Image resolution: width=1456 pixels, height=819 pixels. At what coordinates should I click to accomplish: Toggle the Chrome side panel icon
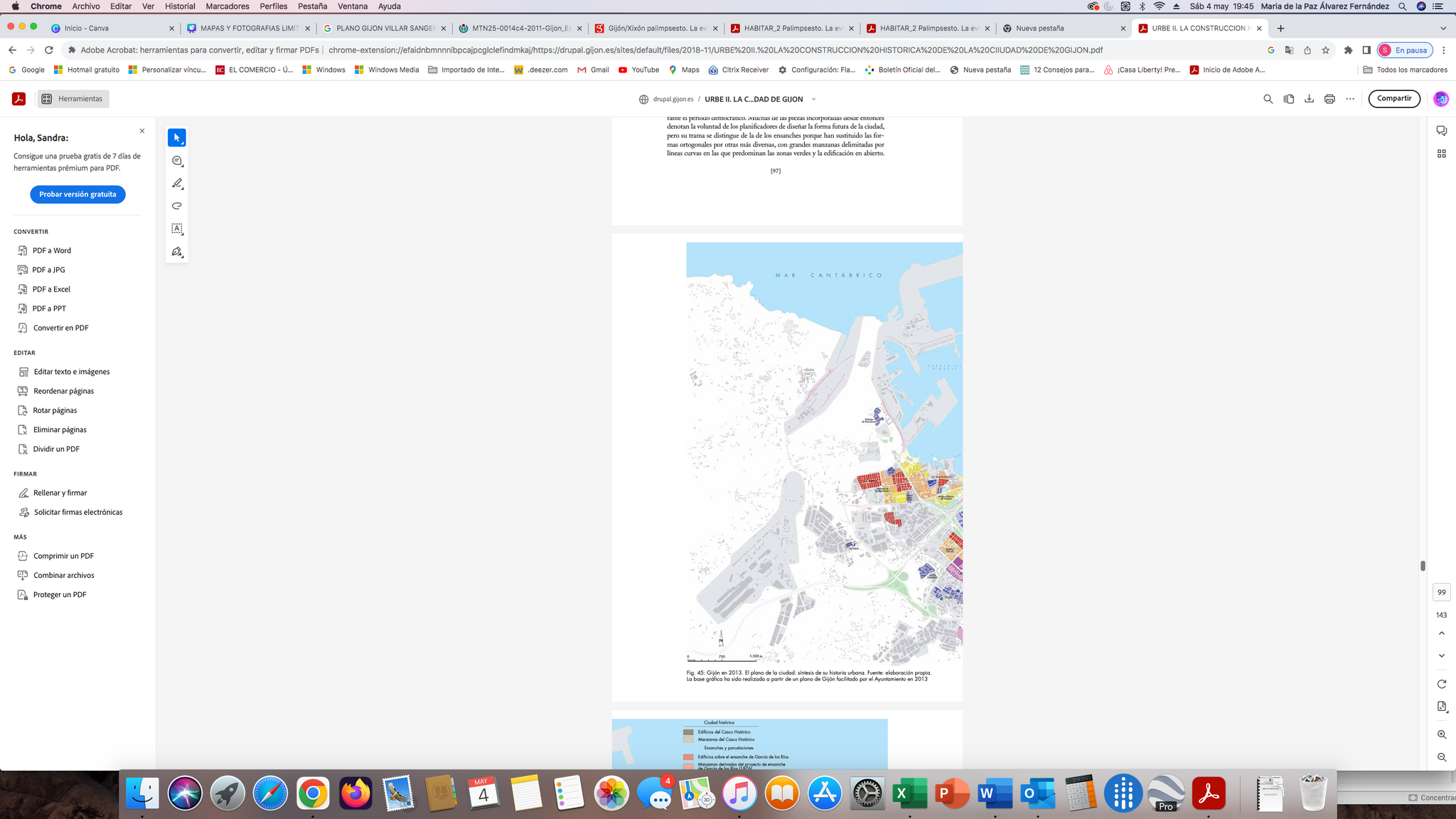point(1366,50)
